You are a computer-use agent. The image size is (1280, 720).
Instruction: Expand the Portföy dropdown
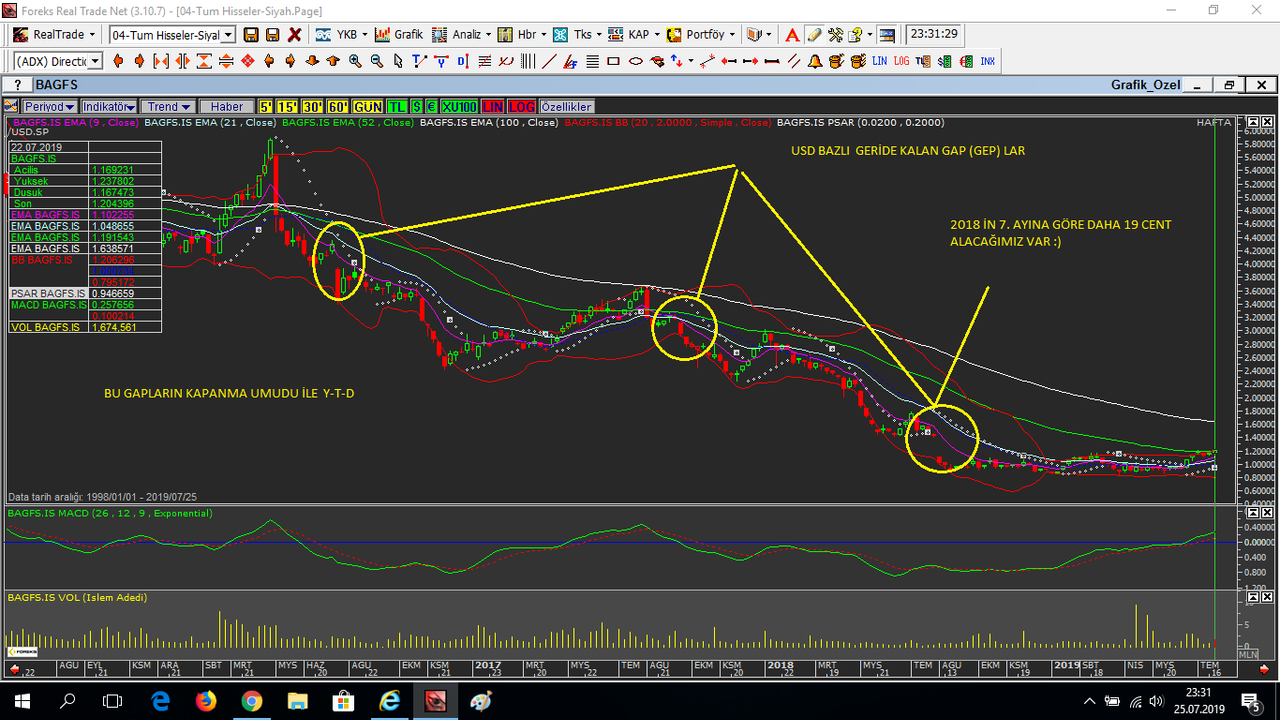(732, 34)
